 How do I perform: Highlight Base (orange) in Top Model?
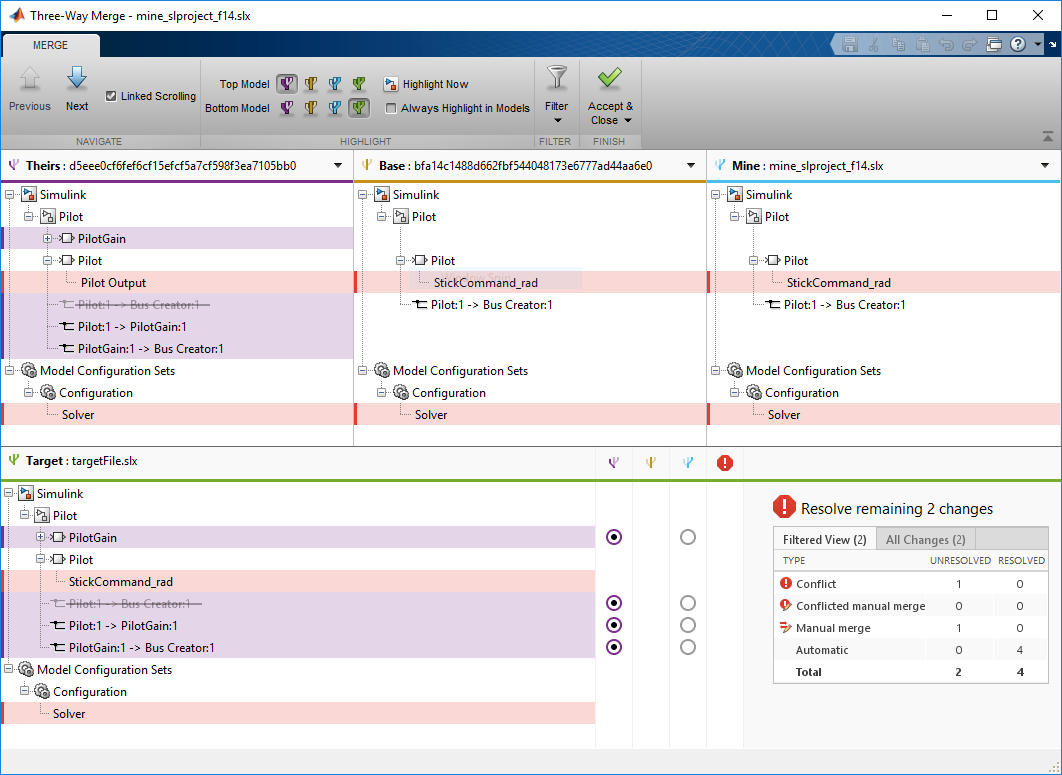[x=311, y=84]
